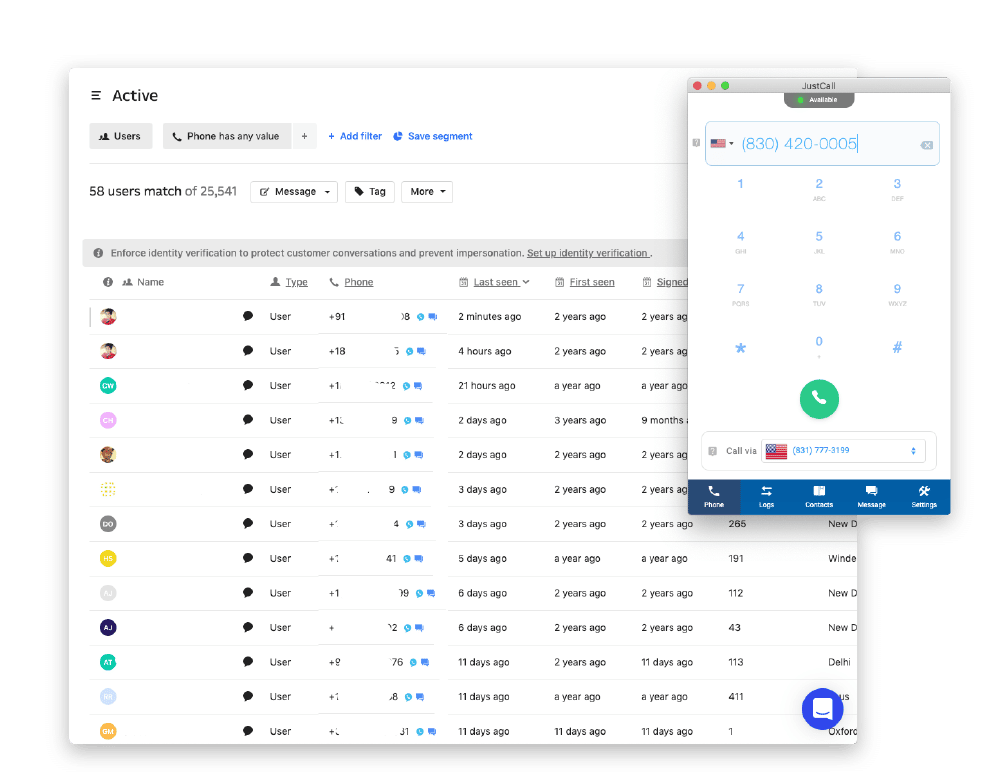Viewport: 1006px width, 784px height.
Task: Toggle the Available status in JustCall
Action: [819, 100]
